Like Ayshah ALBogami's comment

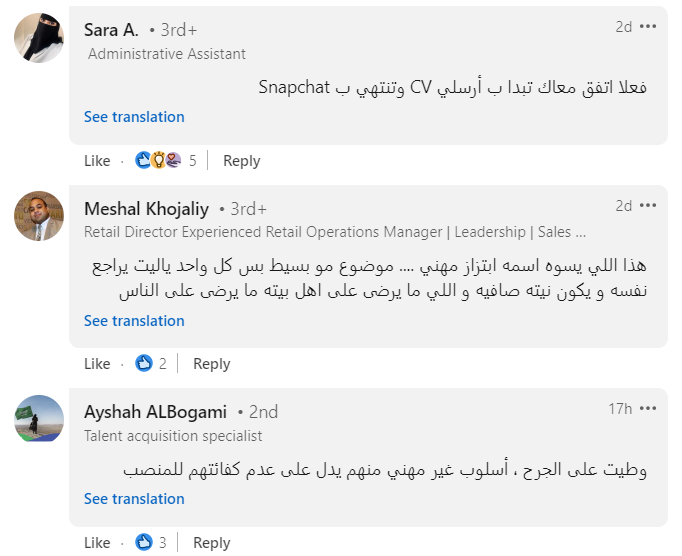(x=97, y=543)
